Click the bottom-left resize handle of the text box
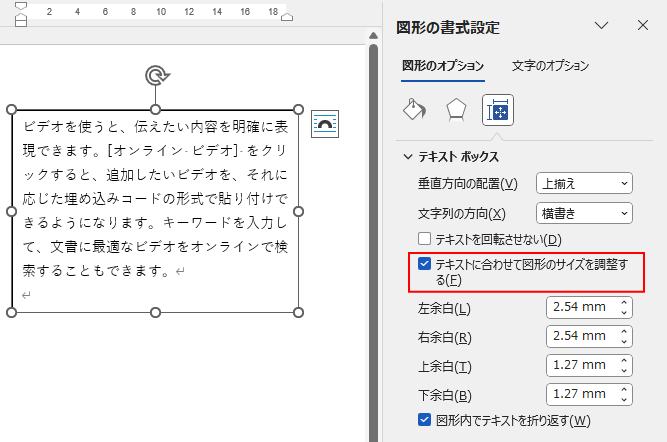This screenshot has height=442, width=667. pyautogui.click(x=11, y=313)
